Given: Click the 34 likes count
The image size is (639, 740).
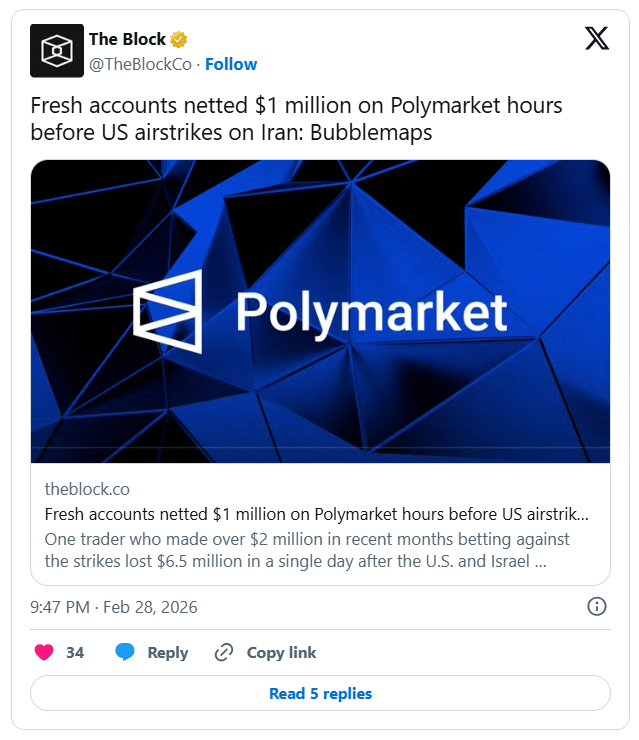Looking at the screenshot, I should 75,652.
